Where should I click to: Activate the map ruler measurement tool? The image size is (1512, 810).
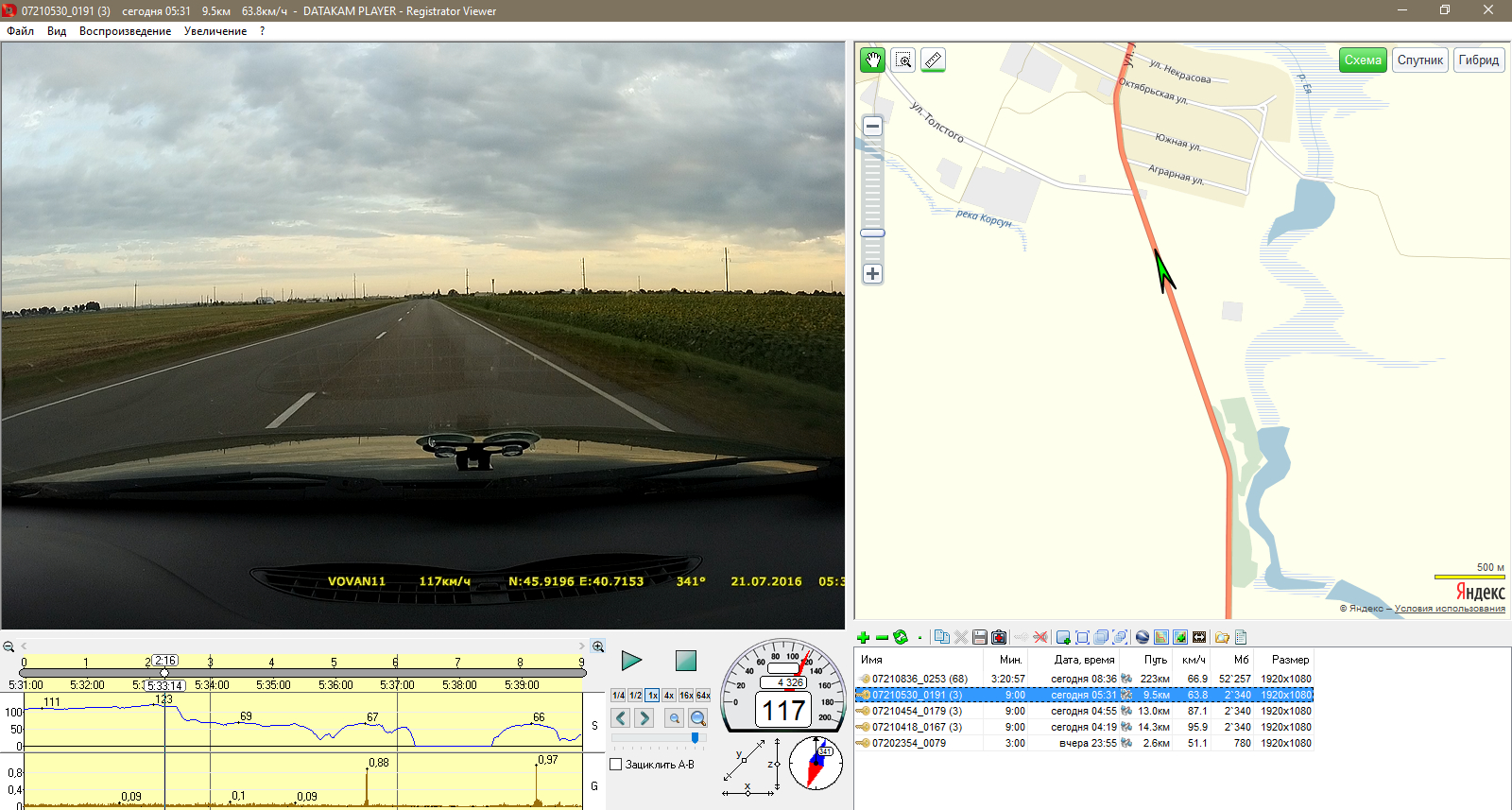[x=933, y=60]
